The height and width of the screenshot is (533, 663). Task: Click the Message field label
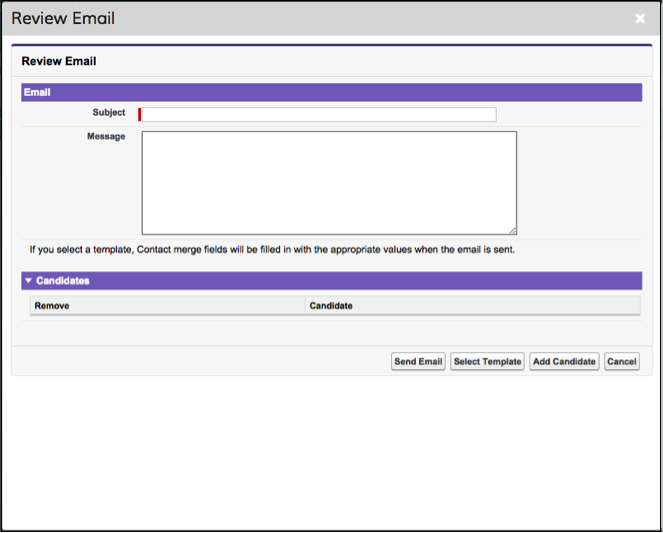[106, 136]
